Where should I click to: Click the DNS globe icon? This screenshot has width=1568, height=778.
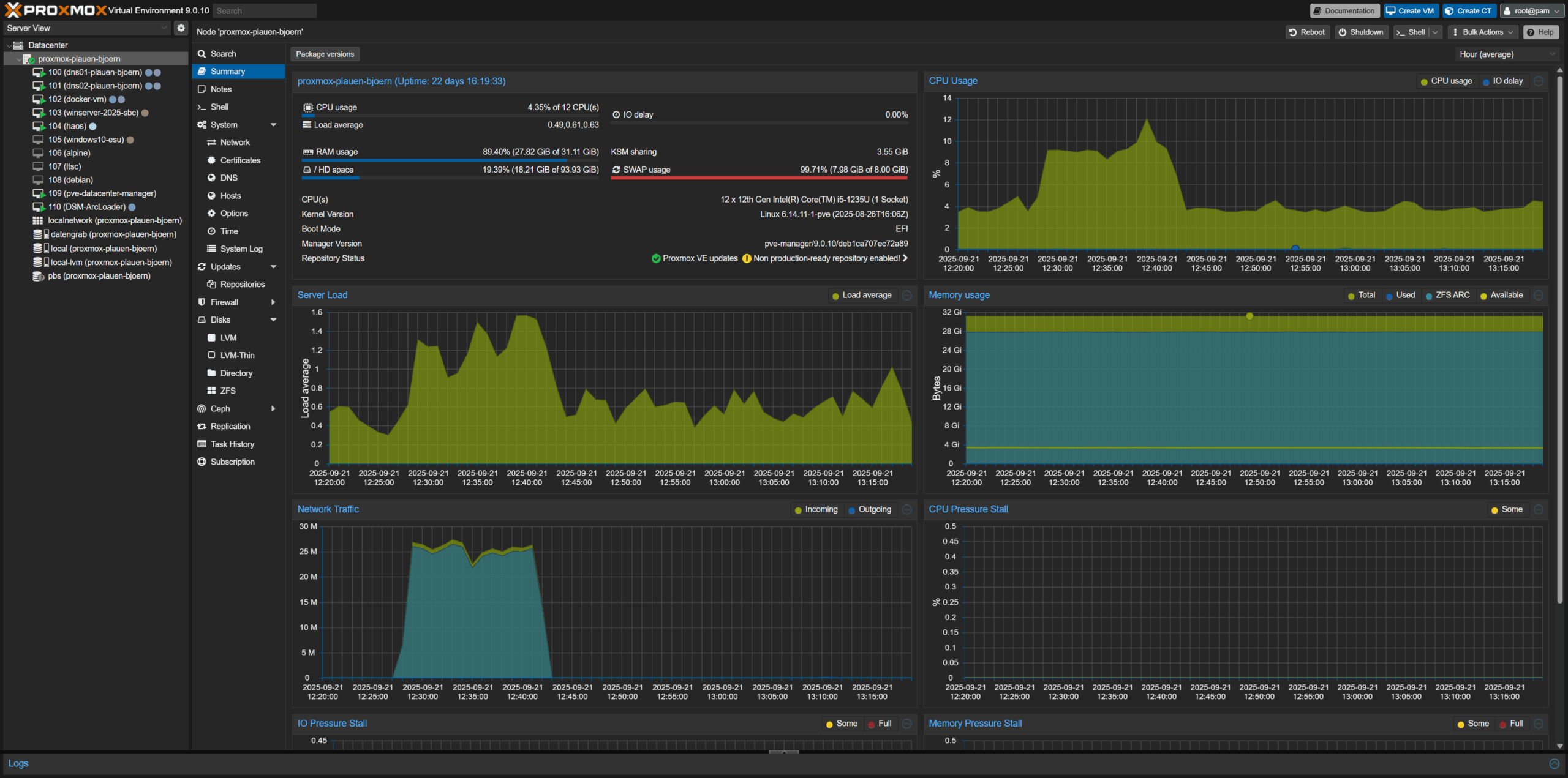click(x=211, y=178)
